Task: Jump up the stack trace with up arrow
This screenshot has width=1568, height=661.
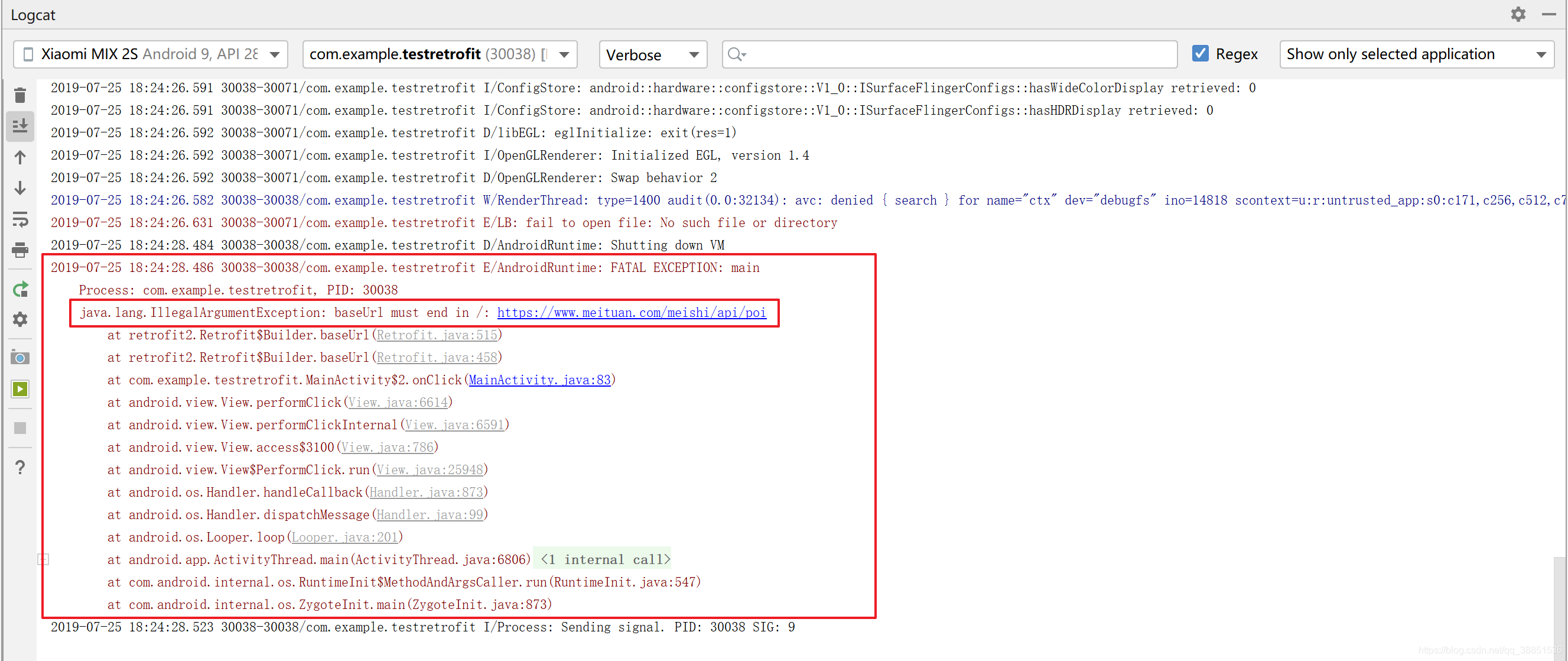Action: (x=20, y=157)
